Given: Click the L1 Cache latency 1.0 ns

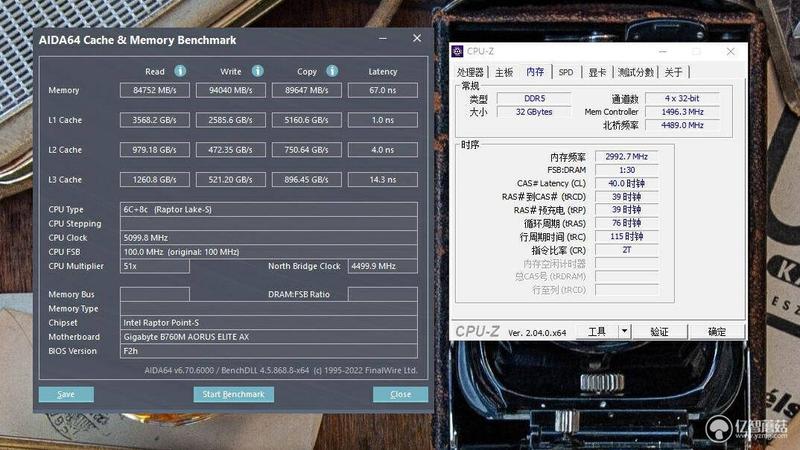Looking at the screenshot, I should pyautogui.click(x=383, y=120).
